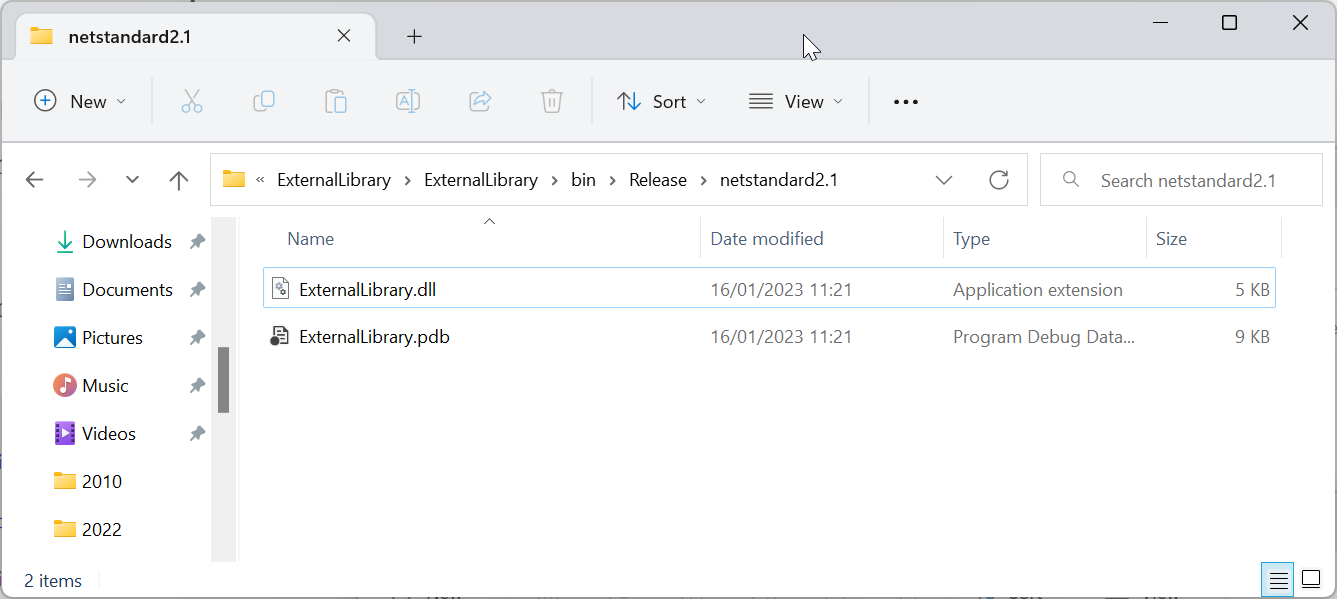1337x599 pixels.
Task: Click the pin icon beside Pictures
Action: click(x=197, y=337)
